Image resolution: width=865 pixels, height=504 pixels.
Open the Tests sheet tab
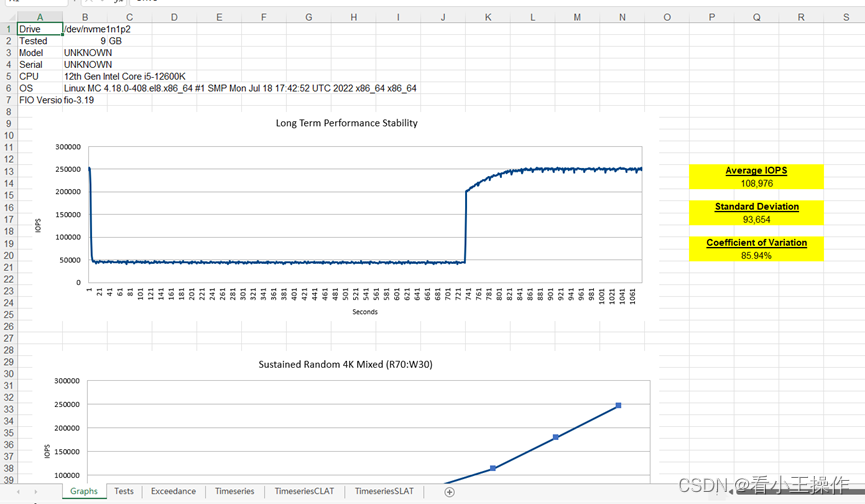(124, 491)
